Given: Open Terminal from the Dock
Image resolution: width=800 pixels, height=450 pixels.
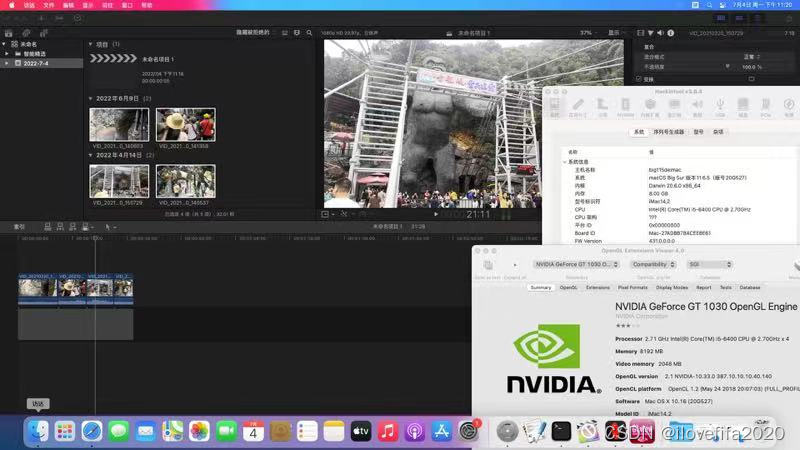Looking at the screenshot, I should [x=561, y=432].
